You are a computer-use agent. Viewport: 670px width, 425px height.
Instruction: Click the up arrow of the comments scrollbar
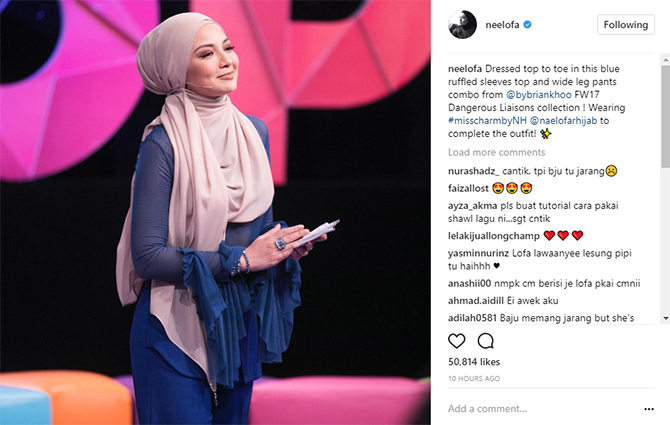click(665, 61)
